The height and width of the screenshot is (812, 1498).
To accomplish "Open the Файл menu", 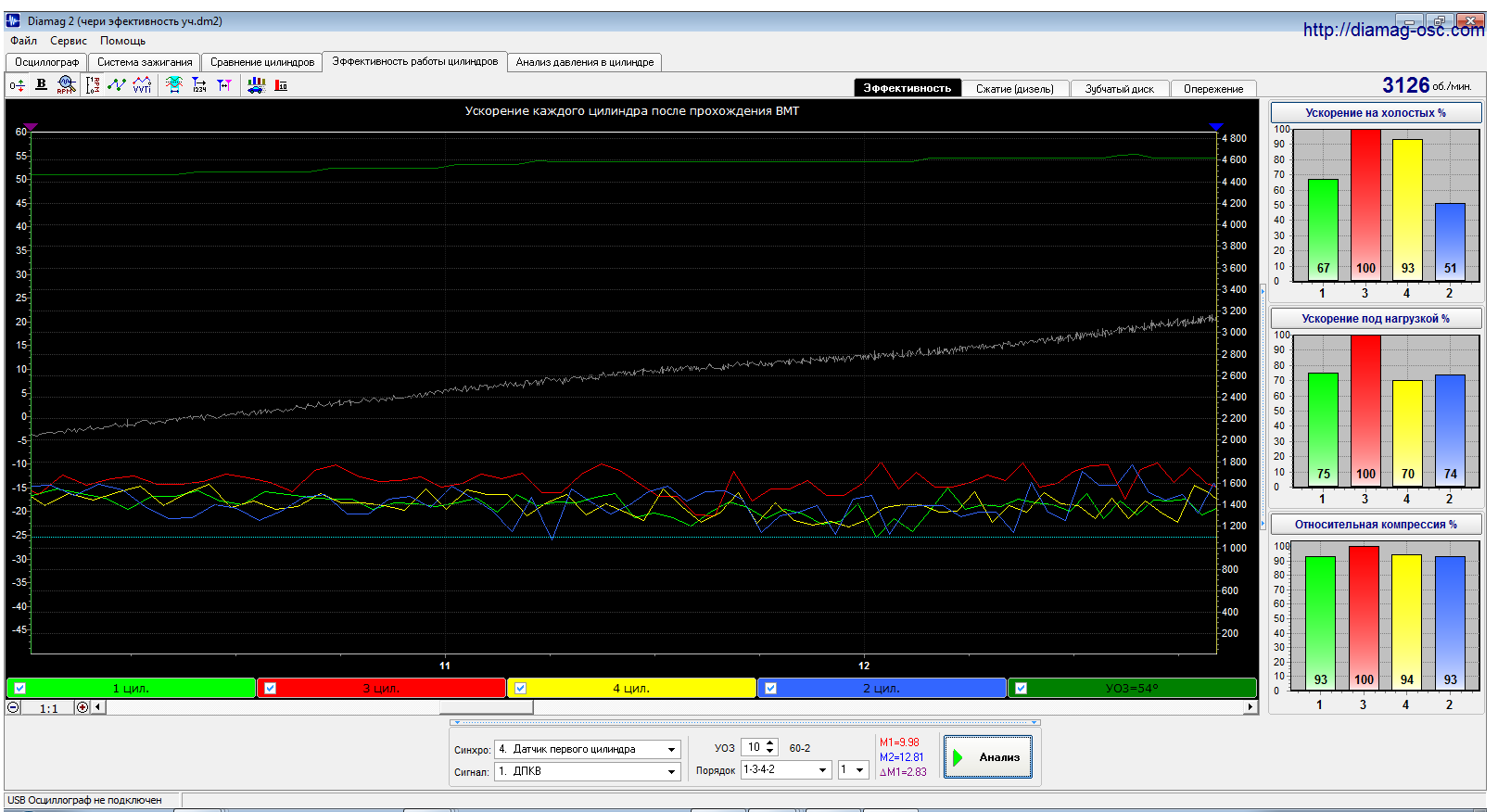I will pos(24,41).
